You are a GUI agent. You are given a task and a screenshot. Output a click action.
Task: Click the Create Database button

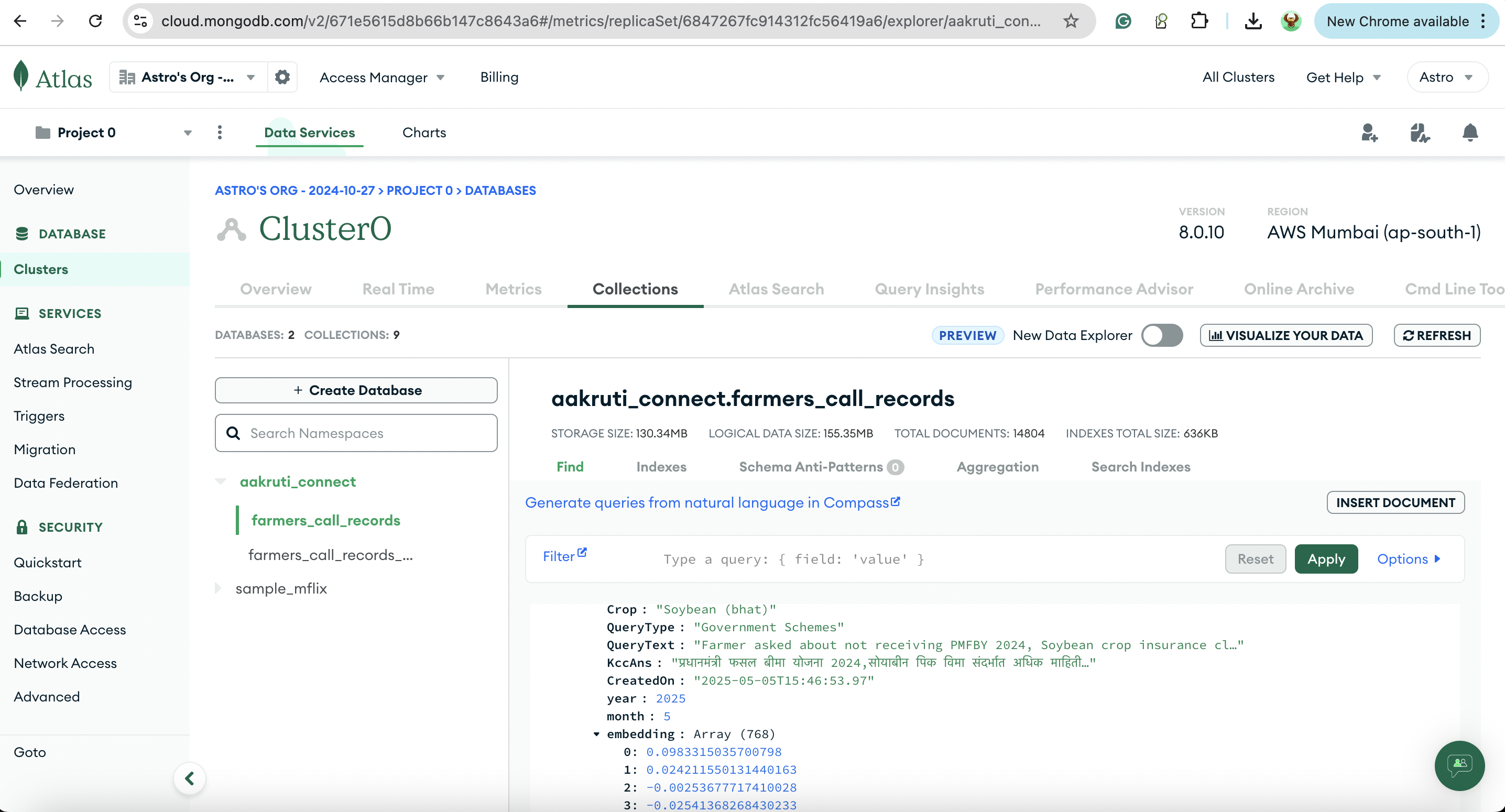pyautogui.click(x=356, y=390)
